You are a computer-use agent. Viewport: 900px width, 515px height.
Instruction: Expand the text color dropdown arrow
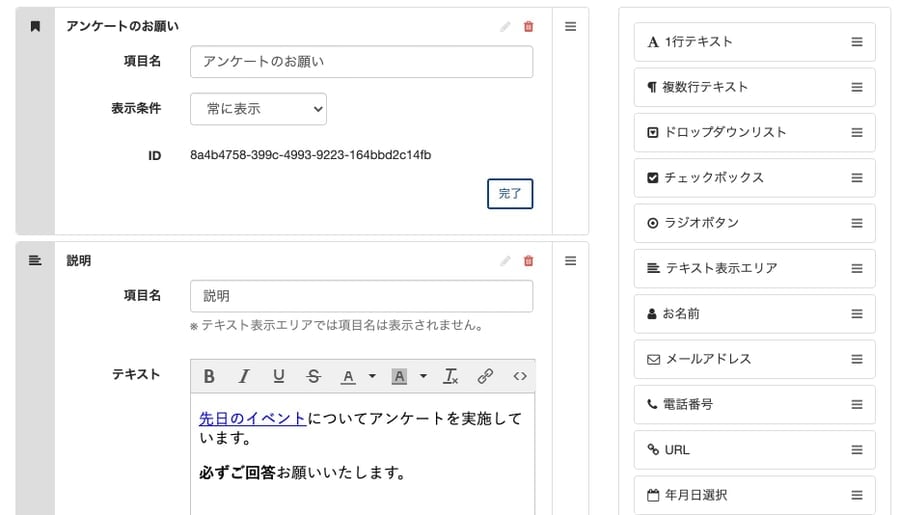click(x=372, y=377)
